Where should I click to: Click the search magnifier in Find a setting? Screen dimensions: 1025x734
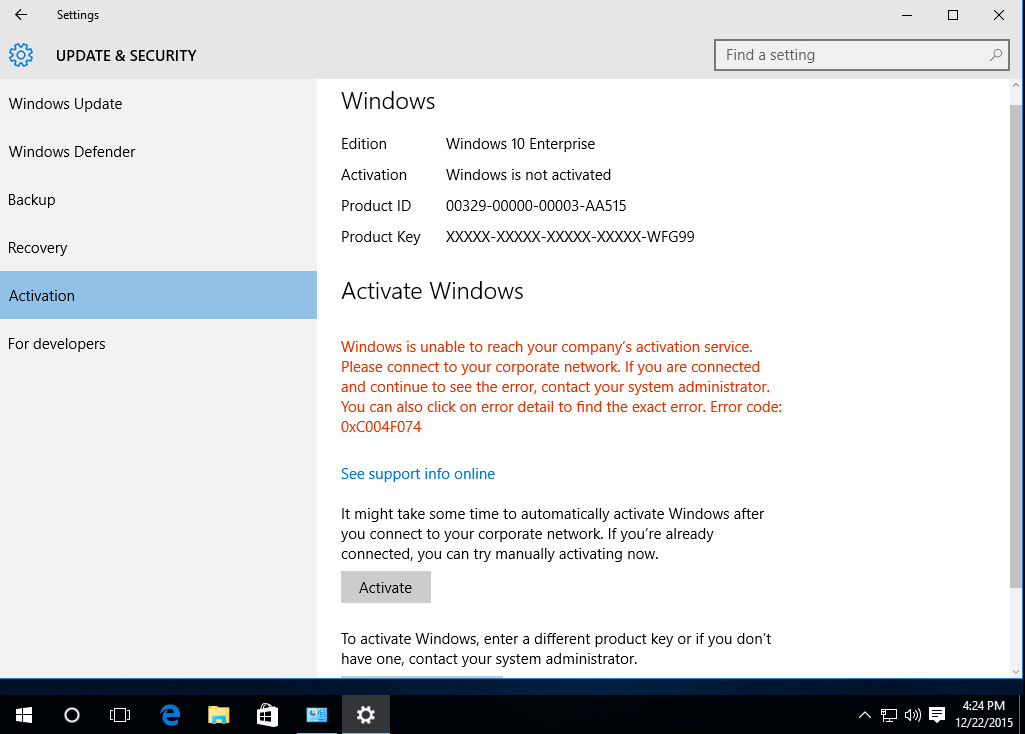pyautogui.click(x=995, y=55)
